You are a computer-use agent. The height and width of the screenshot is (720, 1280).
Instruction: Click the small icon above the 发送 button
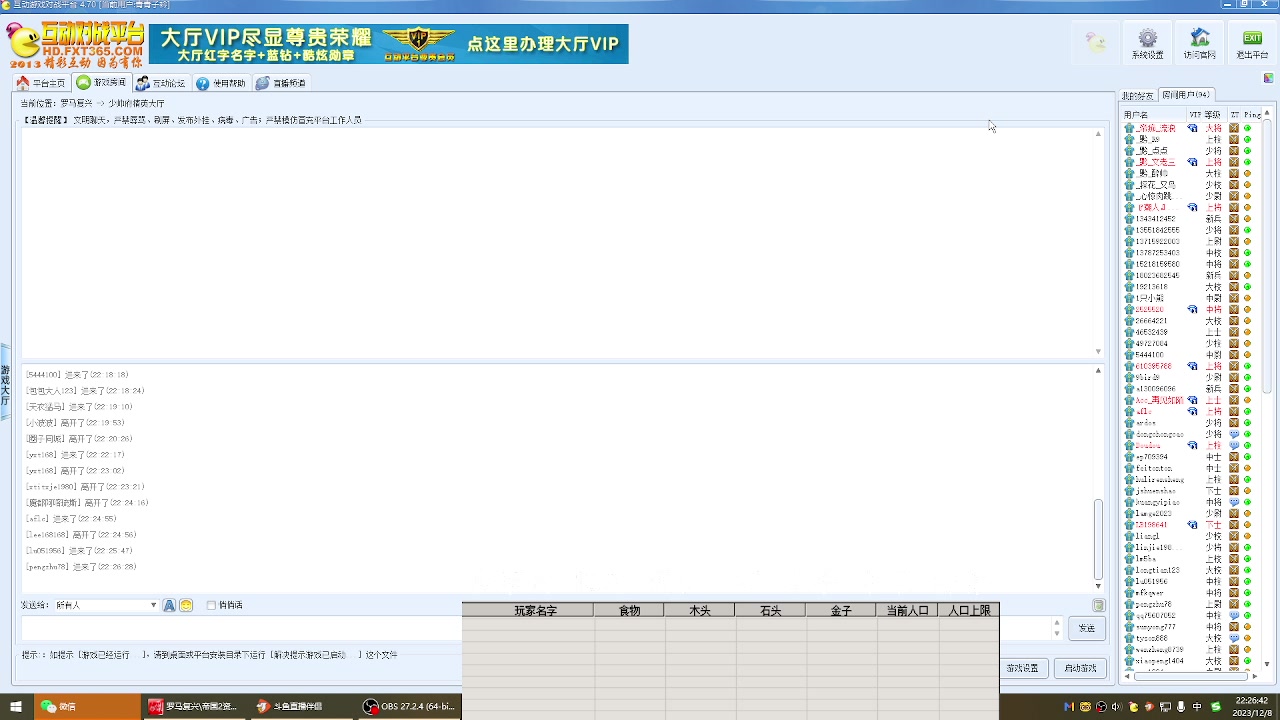[x=1098, y=605]
